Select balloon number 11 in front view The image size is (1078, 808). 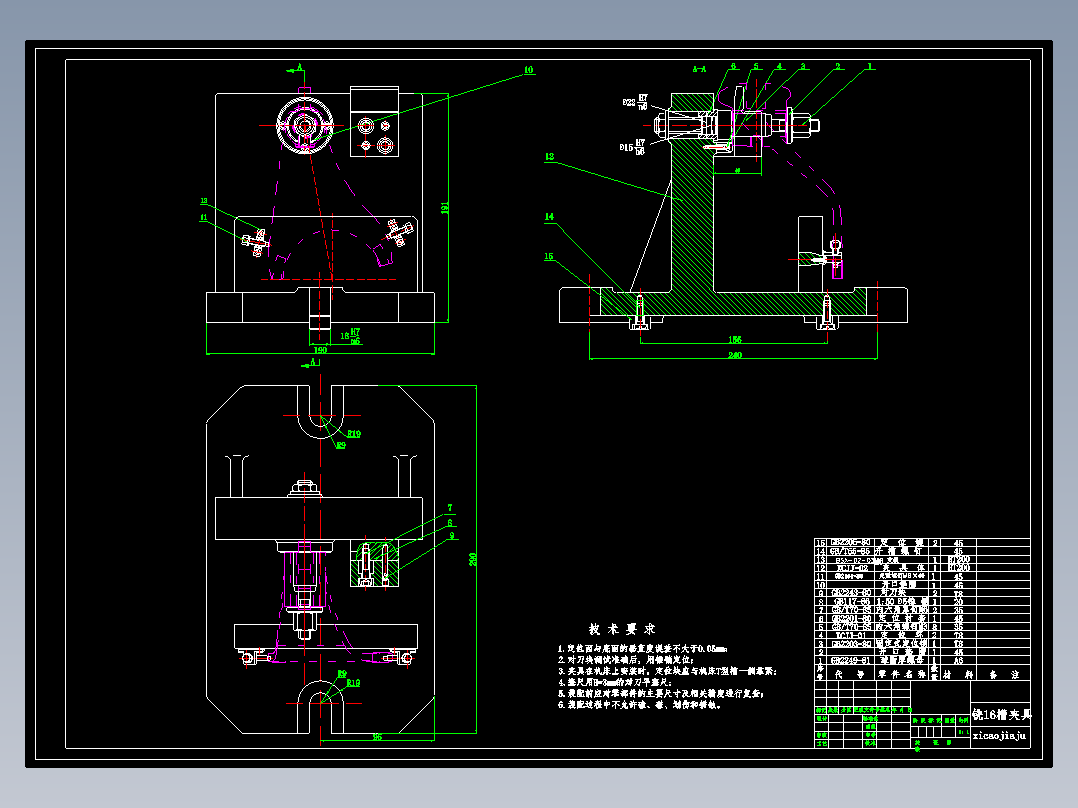coord(204,217)
